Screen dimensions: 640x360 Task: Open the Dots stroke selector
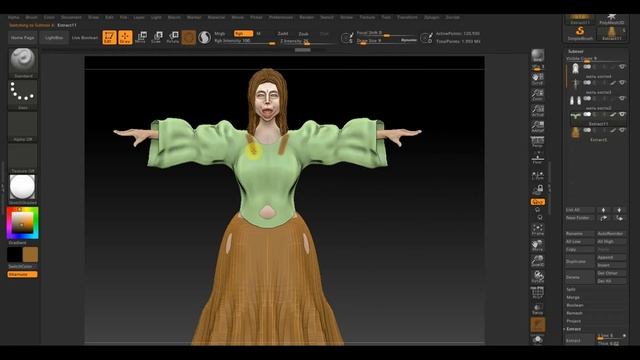23,95
